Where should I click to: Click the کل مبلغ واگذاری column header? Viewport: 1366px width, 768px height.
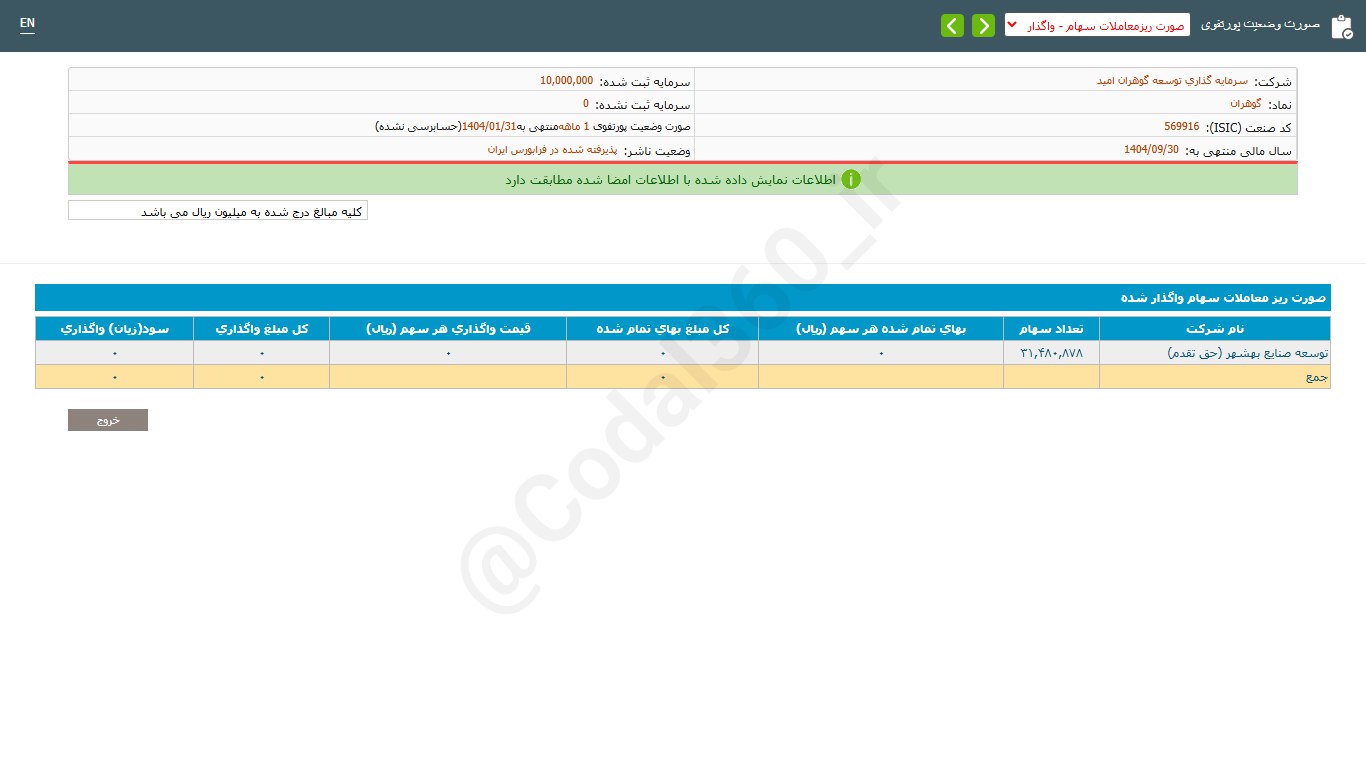(x=261, y=329)
